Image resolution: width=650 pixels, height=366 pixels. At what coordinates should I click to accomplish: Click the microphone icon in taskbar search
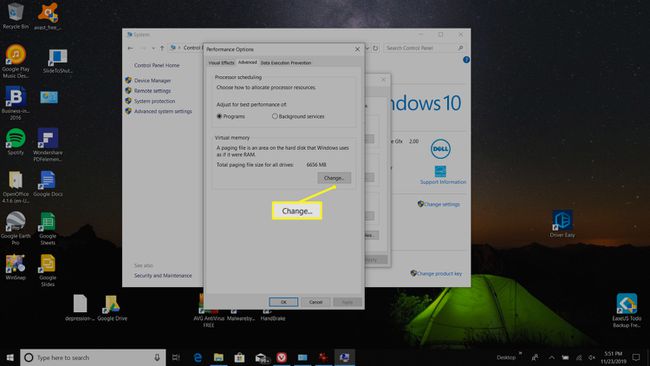click(157, 357)
